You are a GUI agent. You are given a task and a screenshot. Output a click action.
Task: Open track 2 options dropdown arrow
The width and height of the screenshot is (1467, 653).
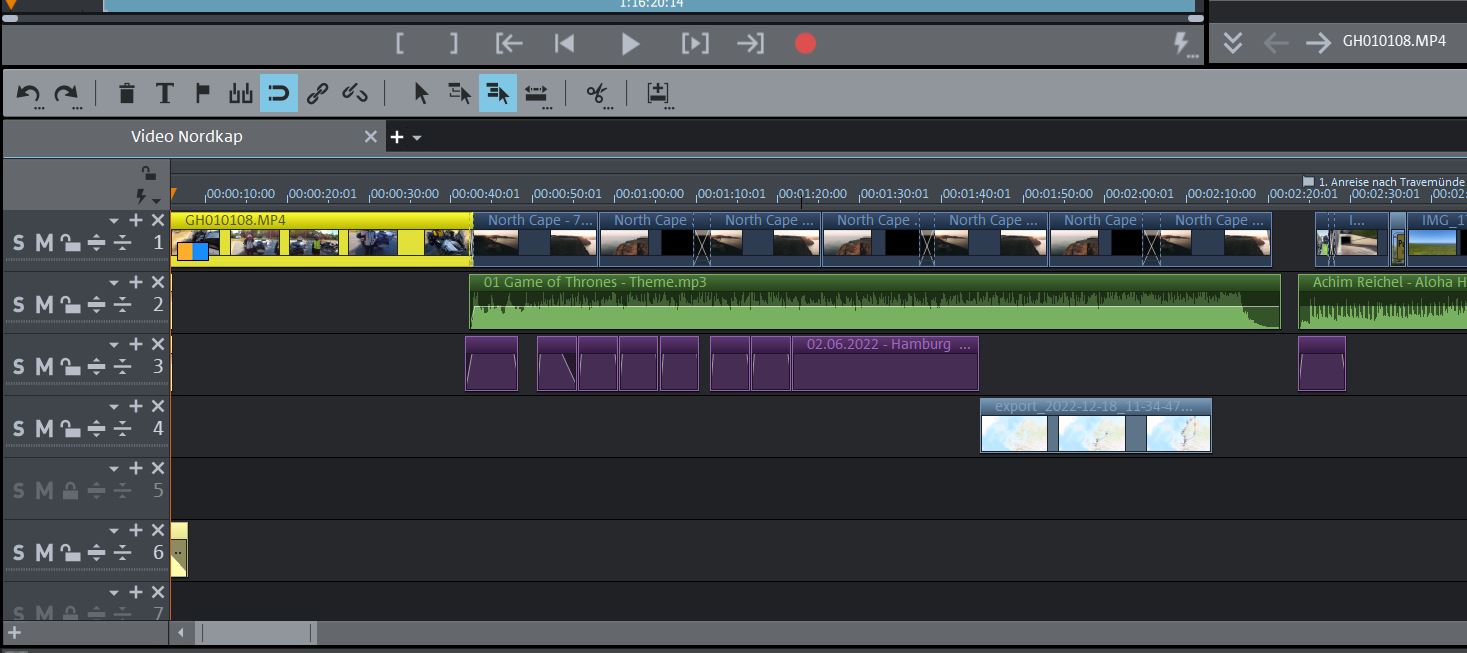(114, 283)
